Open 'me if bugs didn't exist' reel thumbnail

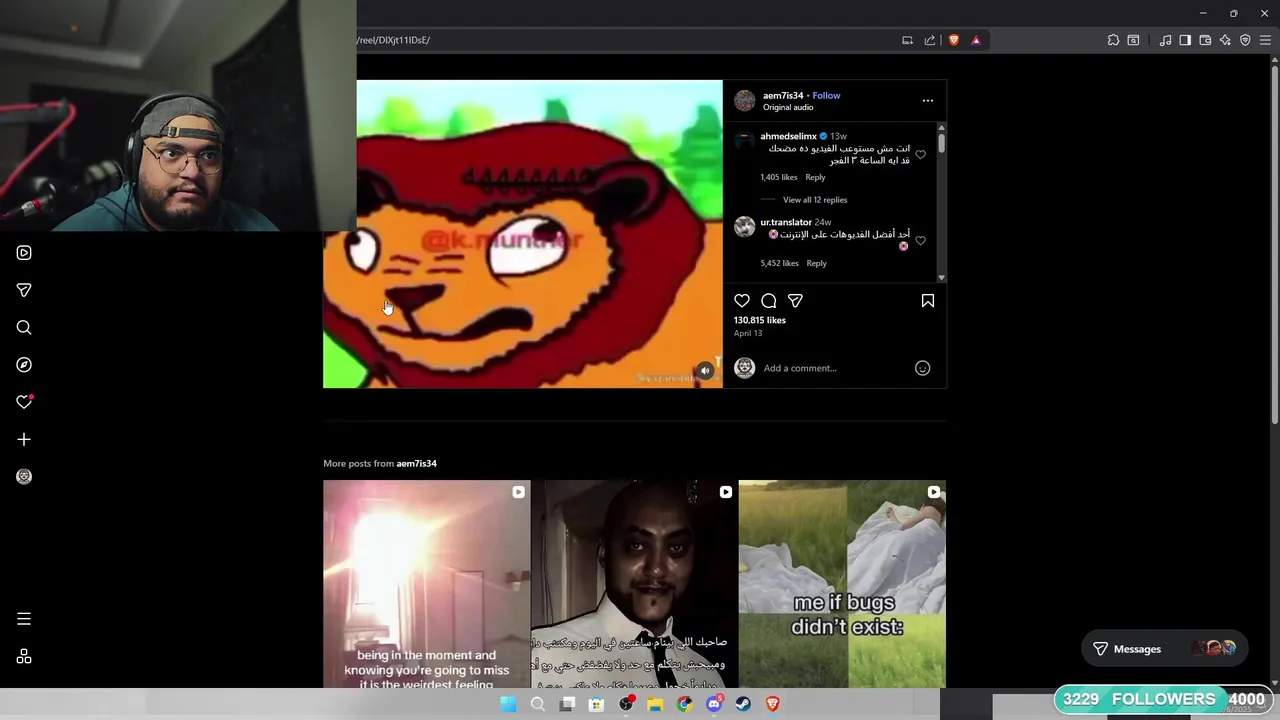click(842, 584)
